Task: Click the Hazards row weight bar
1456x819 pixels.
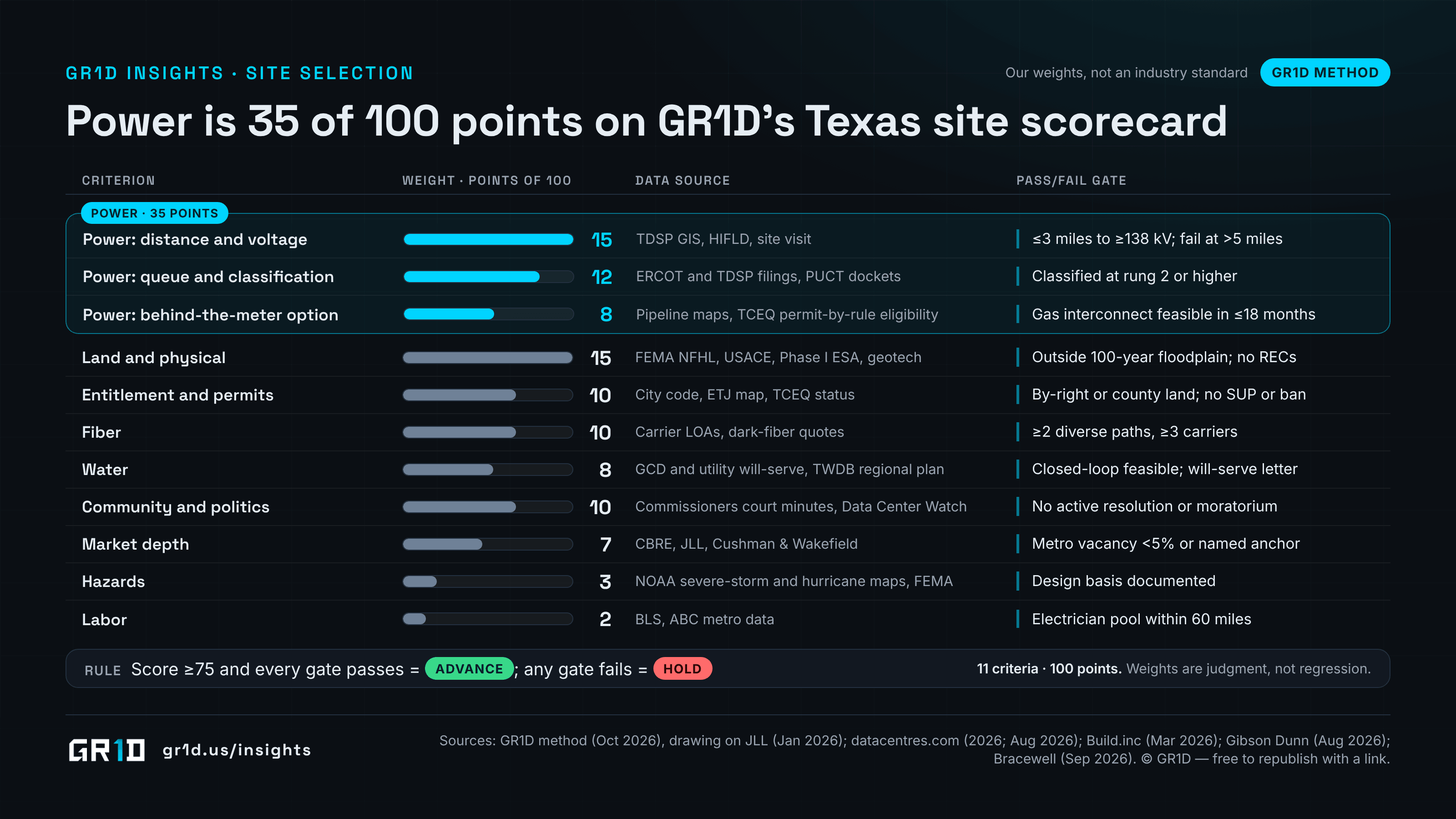Action: coord(487,581)
